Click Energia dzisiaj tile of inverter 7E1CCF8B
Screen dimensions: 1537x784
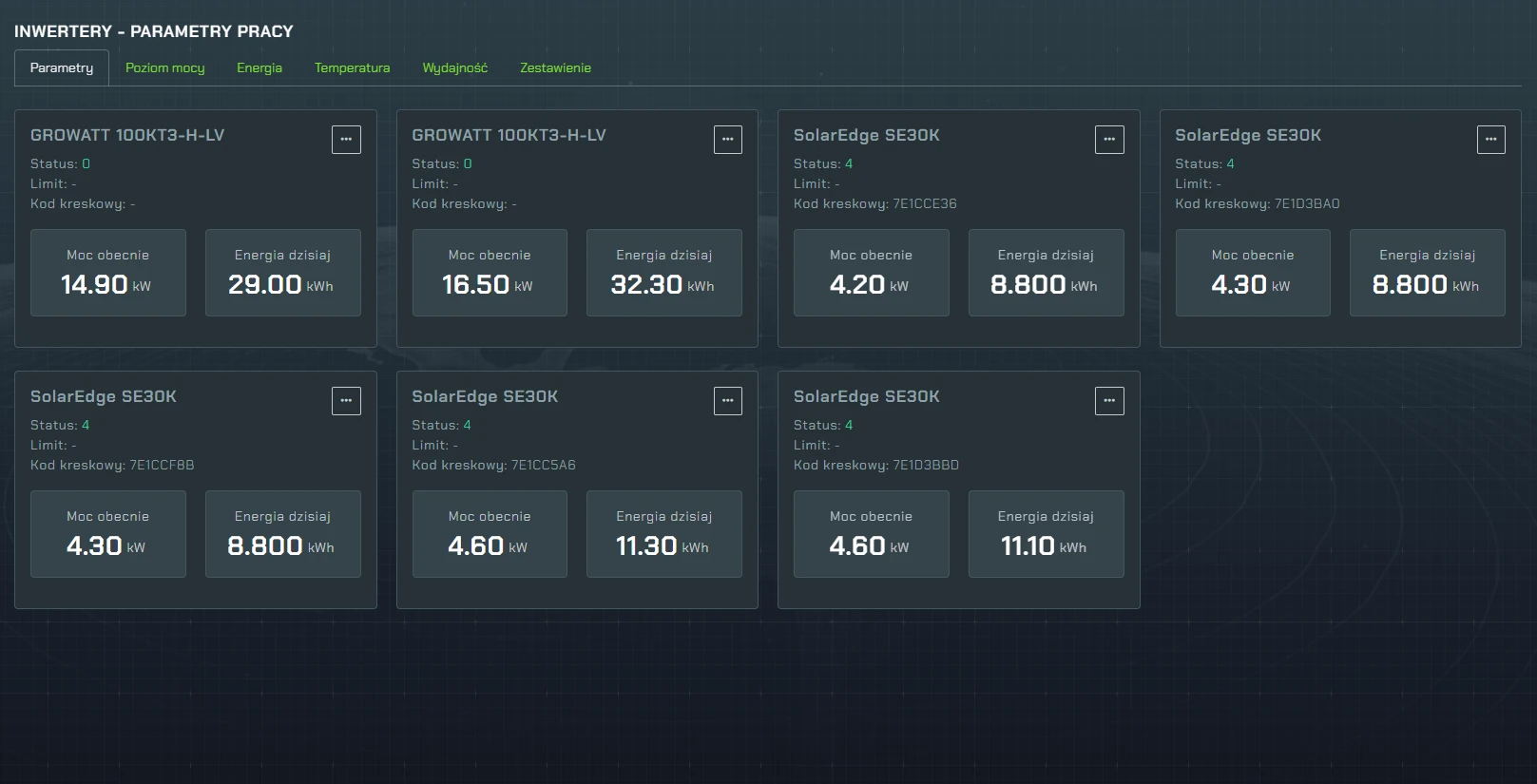click(283, 534)
